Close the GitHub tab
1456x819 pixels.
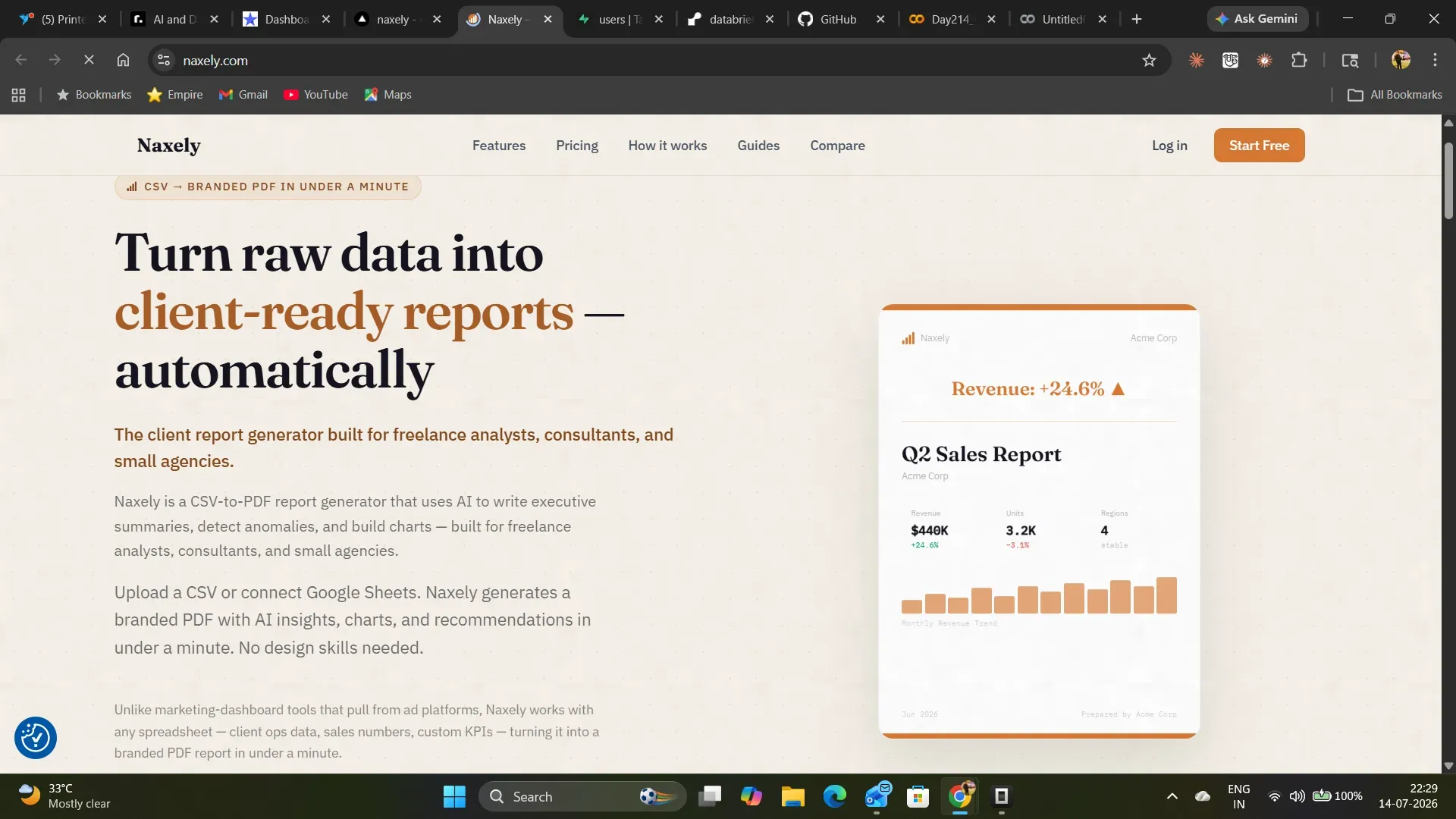point(880,19)
